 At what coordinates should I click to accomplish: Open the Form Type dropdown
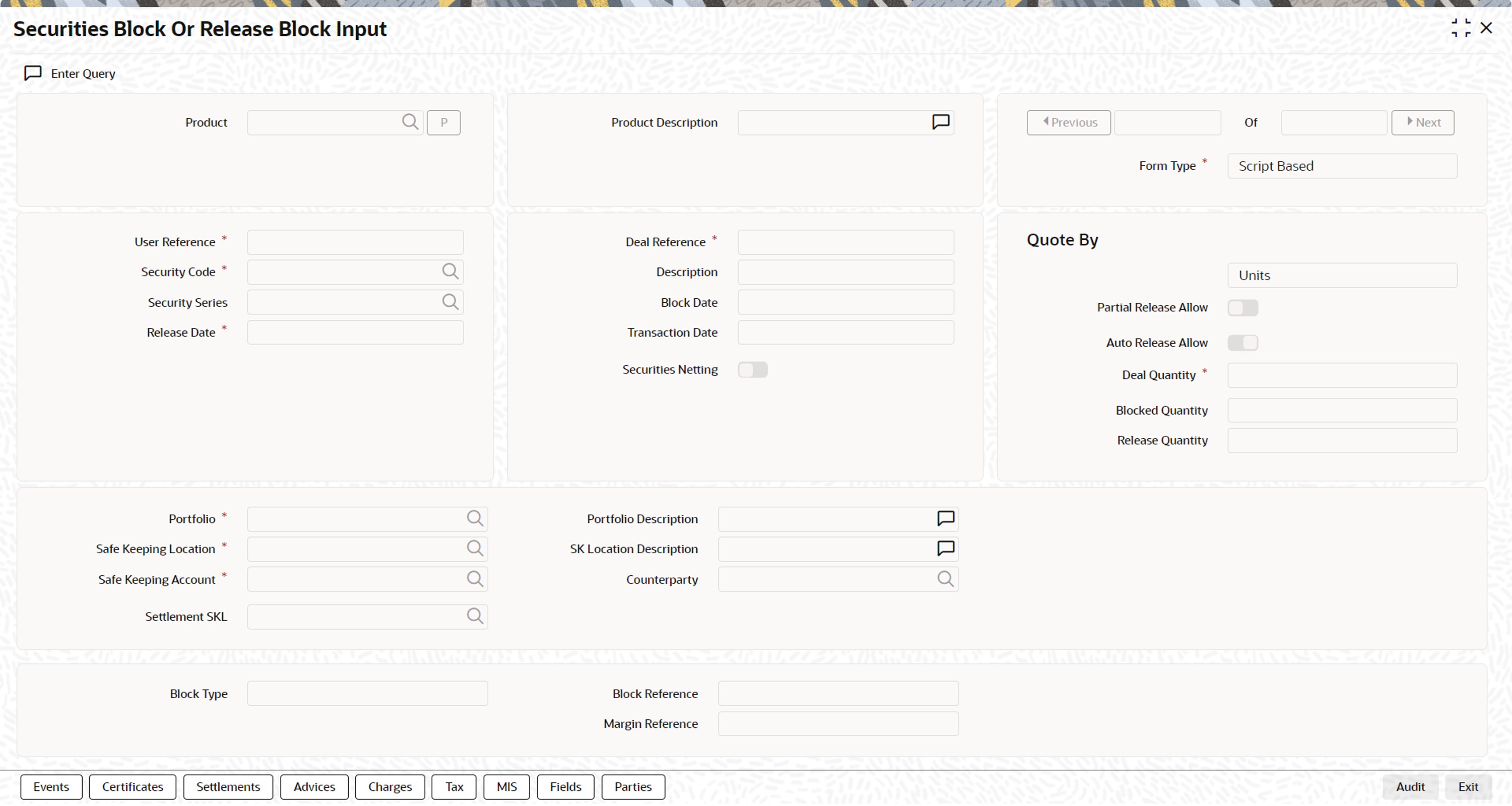(1341, 166)
